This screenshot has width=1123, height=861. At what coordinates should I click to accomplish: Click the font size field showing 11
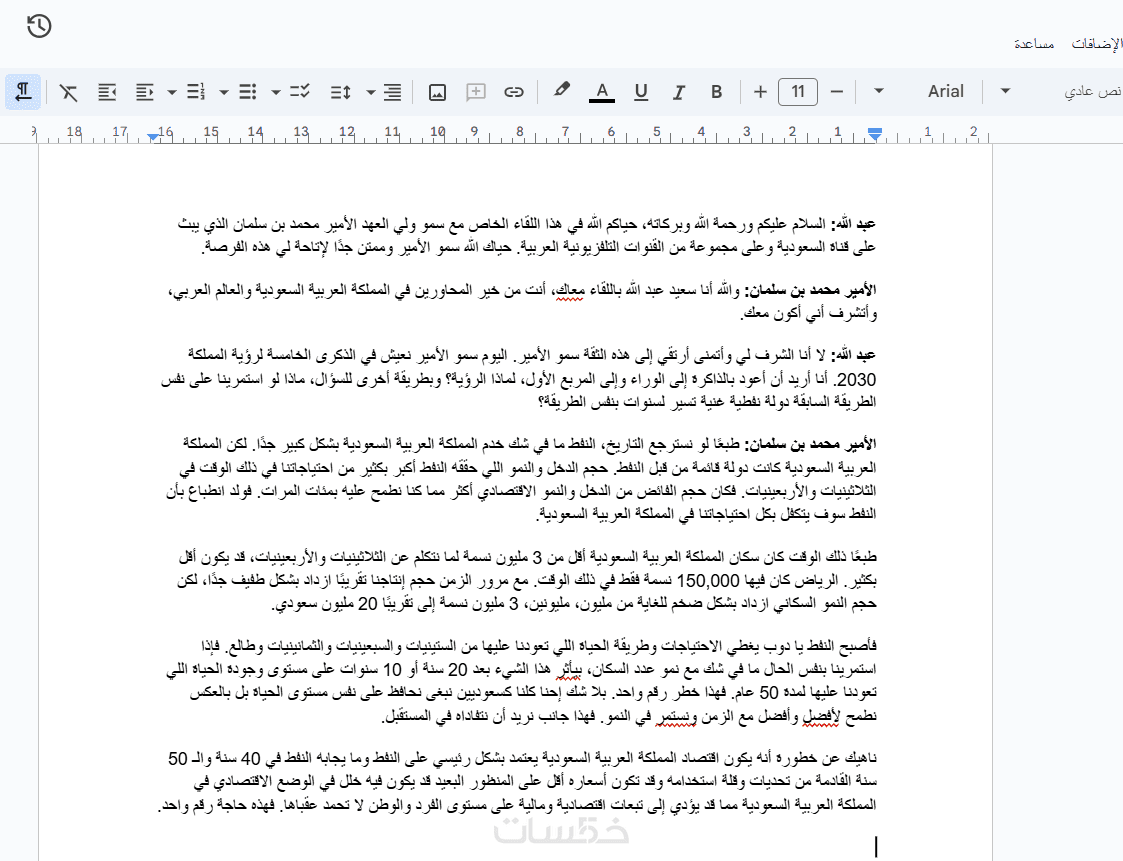(798, 92)
